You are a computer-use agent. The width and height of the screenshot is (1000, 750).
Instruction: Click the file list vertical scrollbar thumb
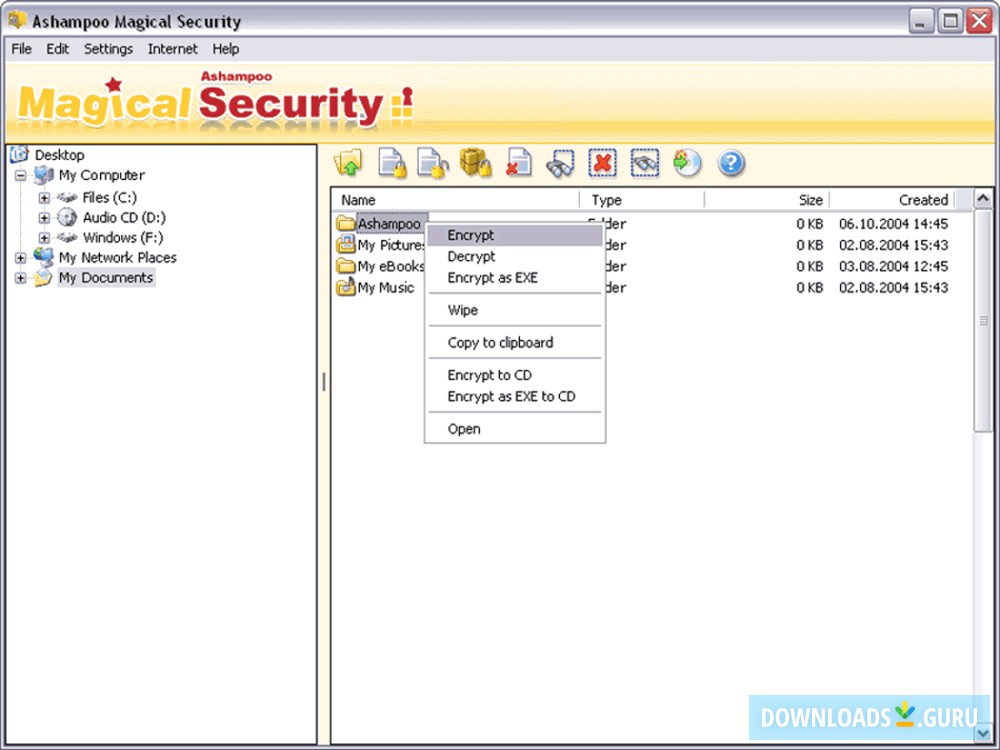point(983,321)
